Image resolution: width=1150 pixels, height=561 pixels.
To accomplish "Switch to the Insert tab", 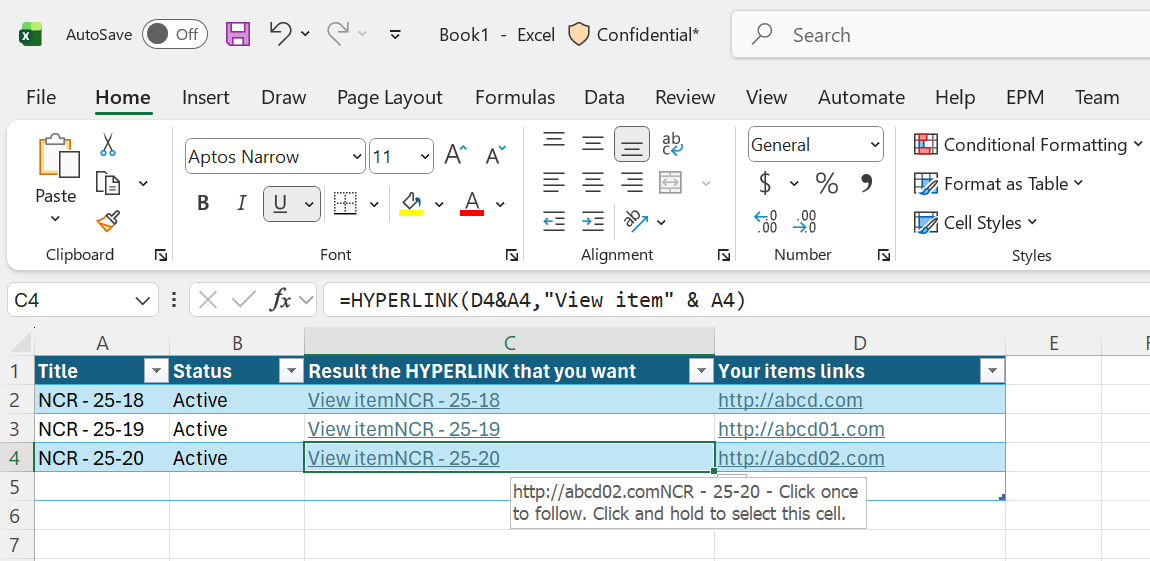I will [205, 98].
